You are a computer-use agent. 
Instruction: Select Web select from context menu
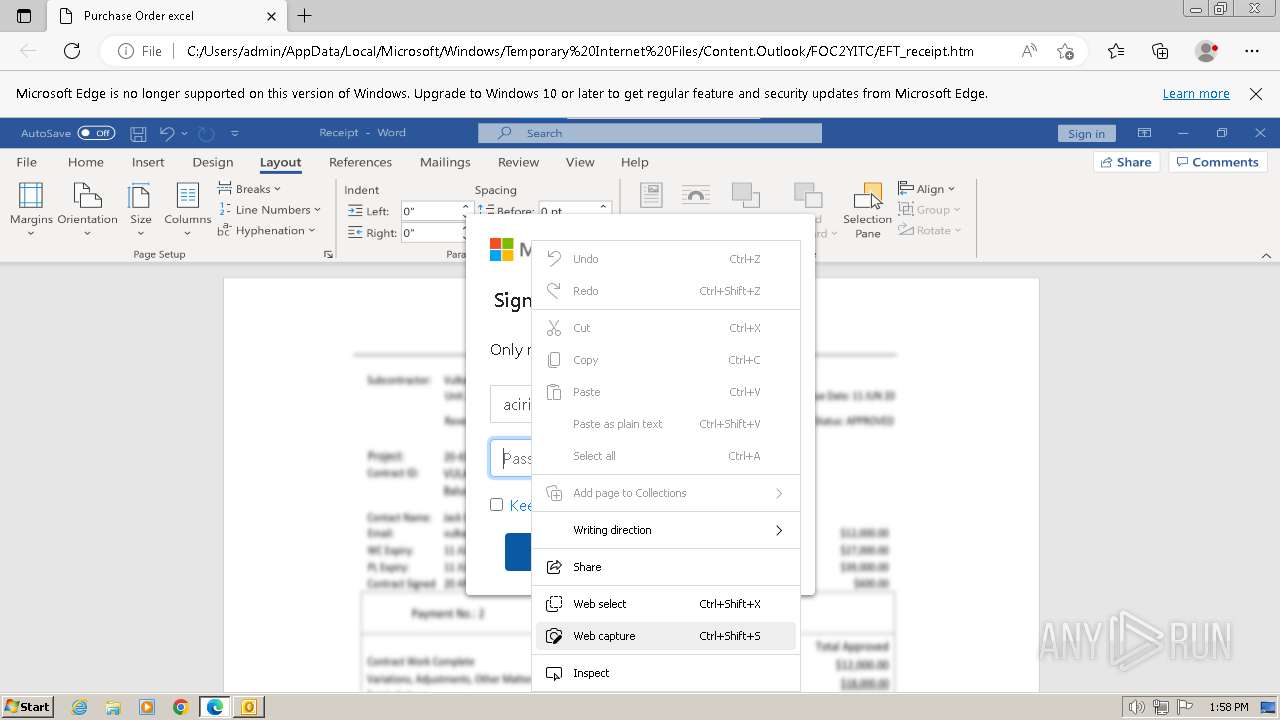(x=666, y=604)
